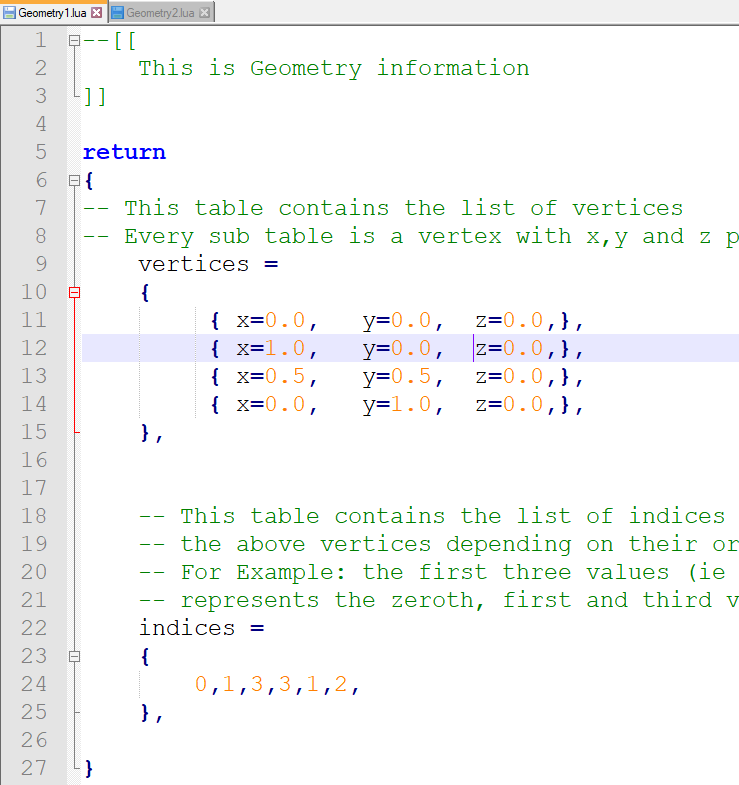The height and width of the screenshot is (785, 739).
Task: Click comment 'This table contains the list of vertices'
Action: pos(404,208)
